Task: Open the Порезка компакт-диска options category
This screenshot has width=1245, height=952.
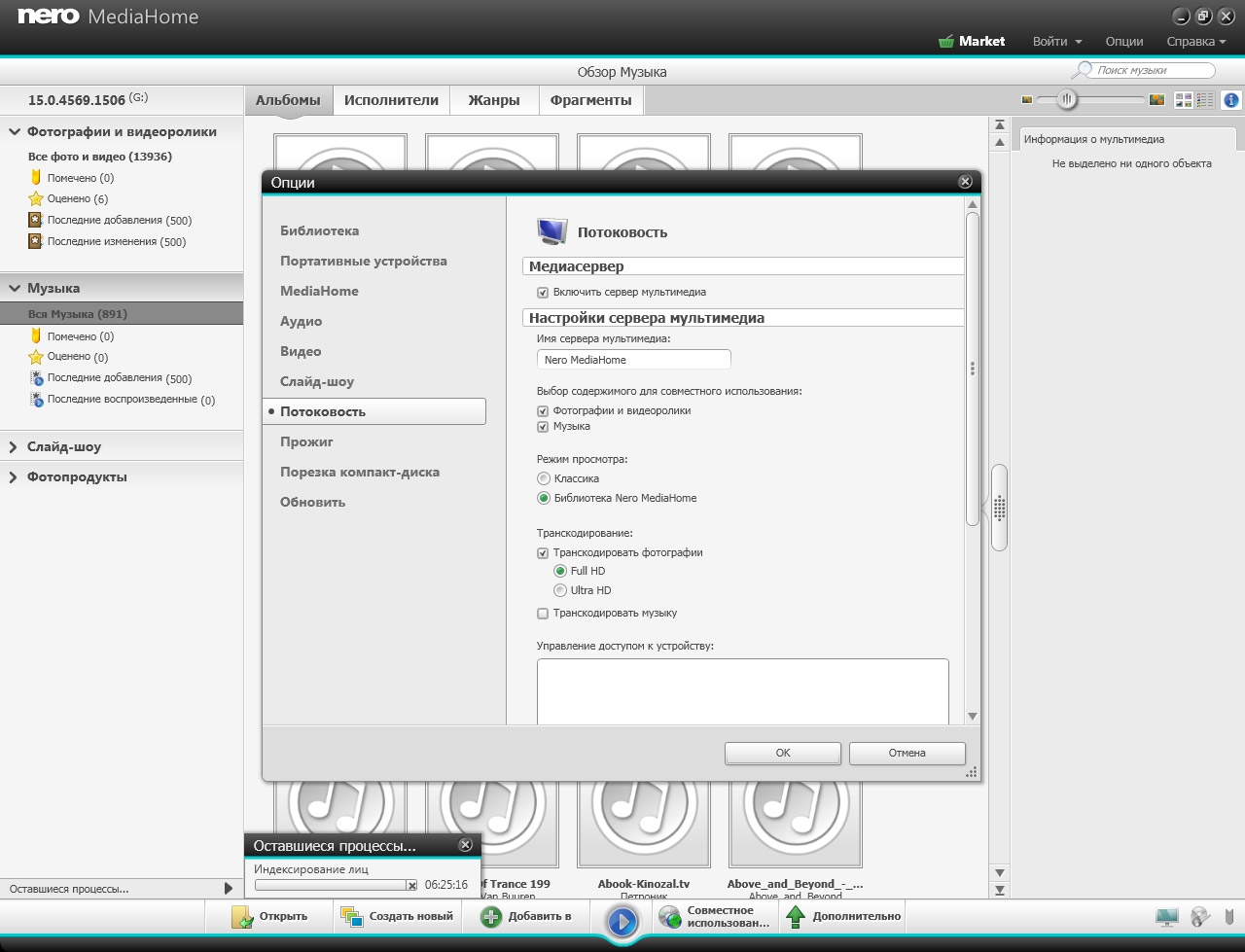Action: tap(360, 472)
